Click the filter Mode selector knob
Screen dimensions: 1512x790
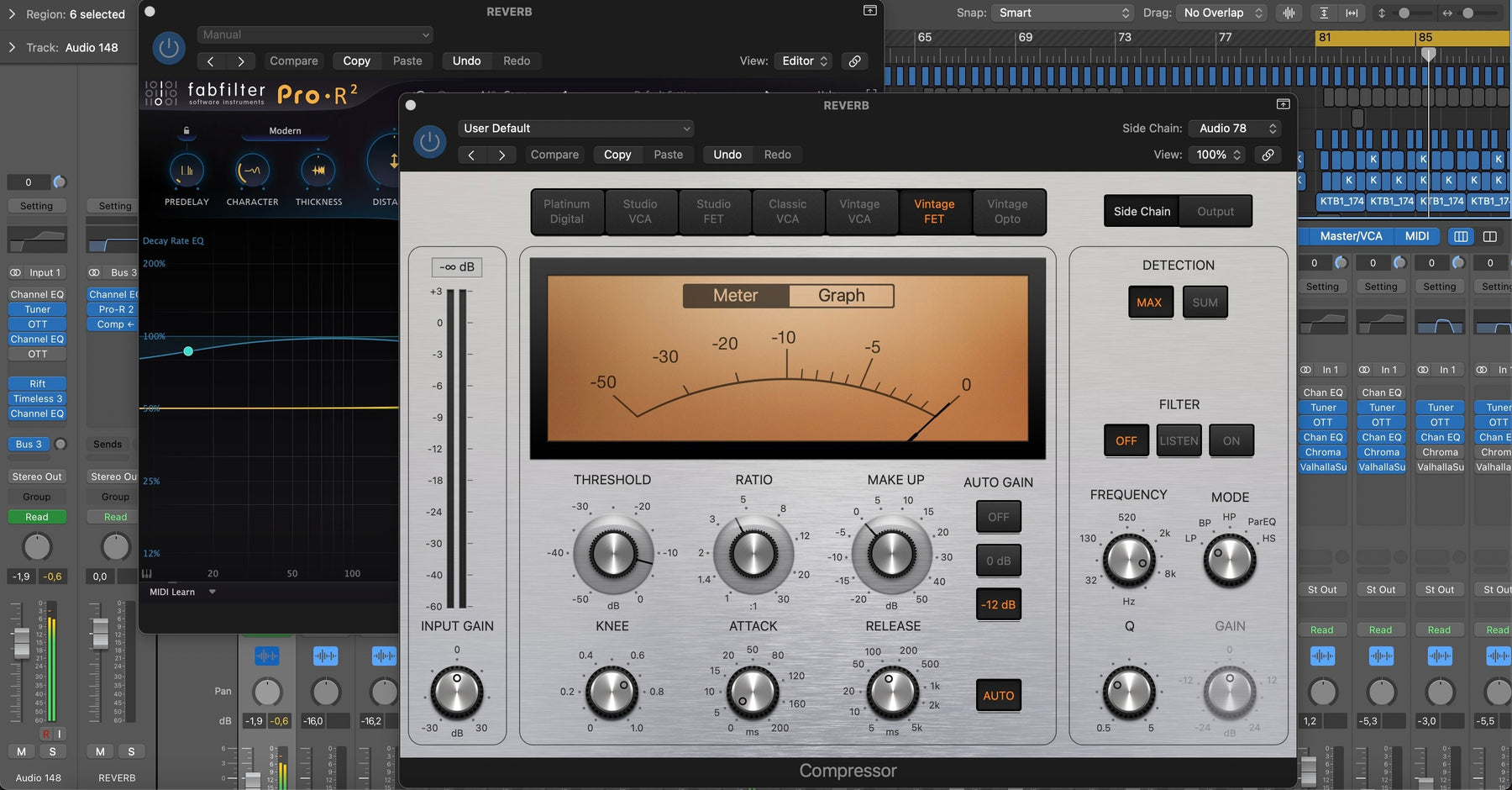click(x=1230, y=560)
